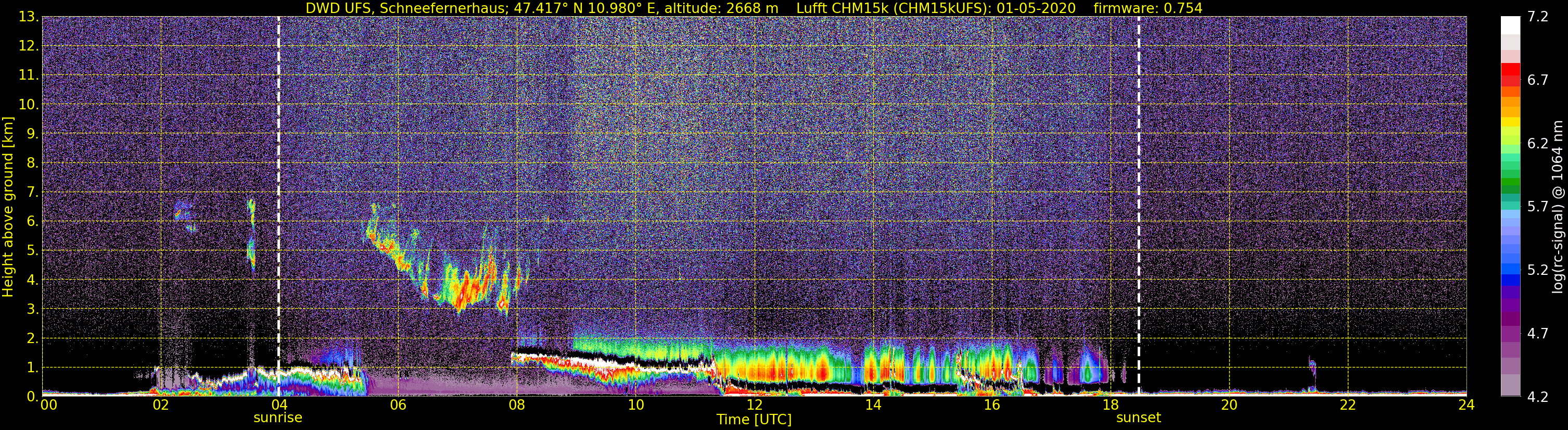This screenshot has width=1568, height=430.
Task: Click the Time [UTC] axis title
Action: (754, 420)
